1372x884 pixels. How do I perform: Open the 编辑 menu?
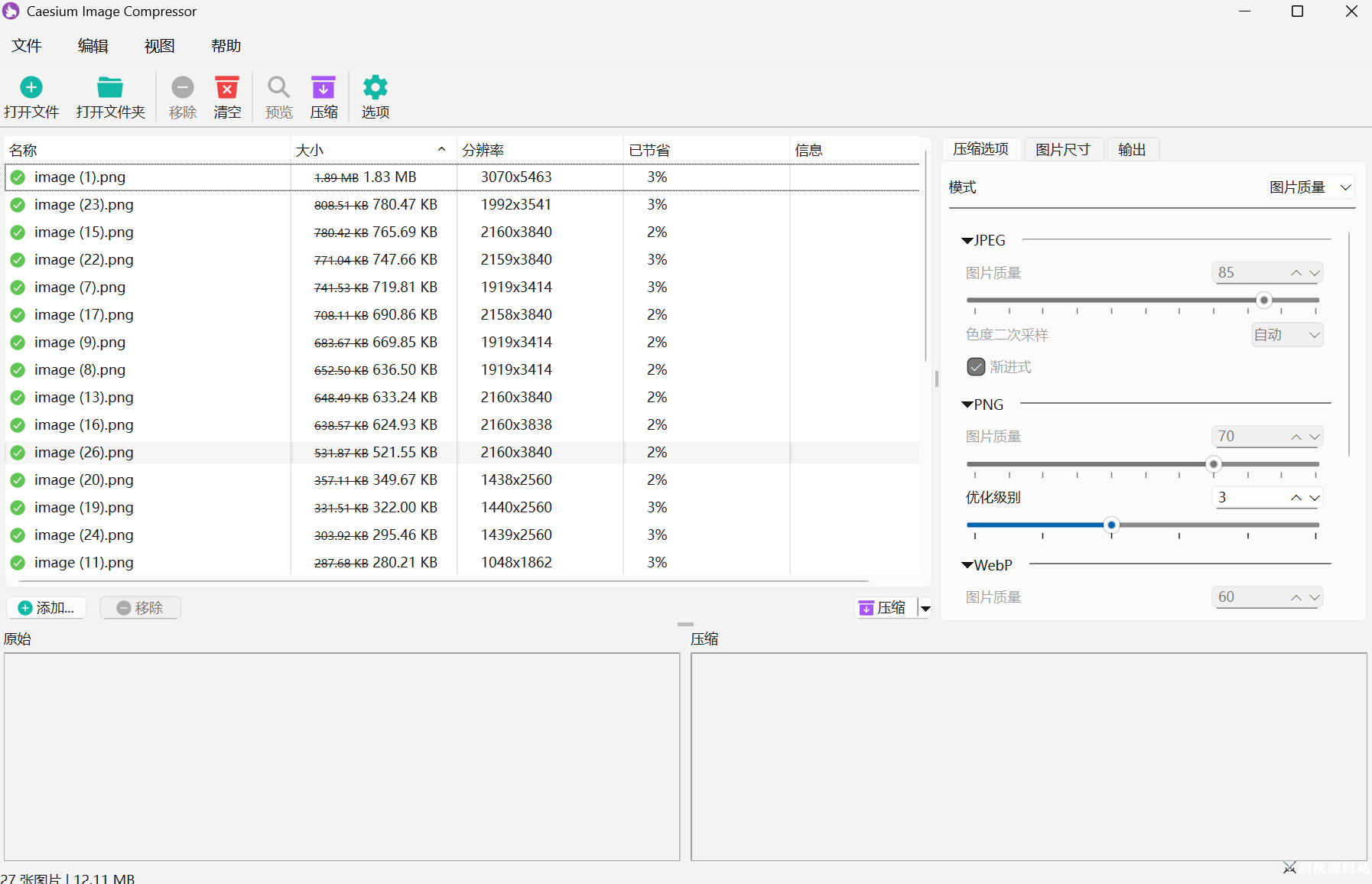click(93, 46)
